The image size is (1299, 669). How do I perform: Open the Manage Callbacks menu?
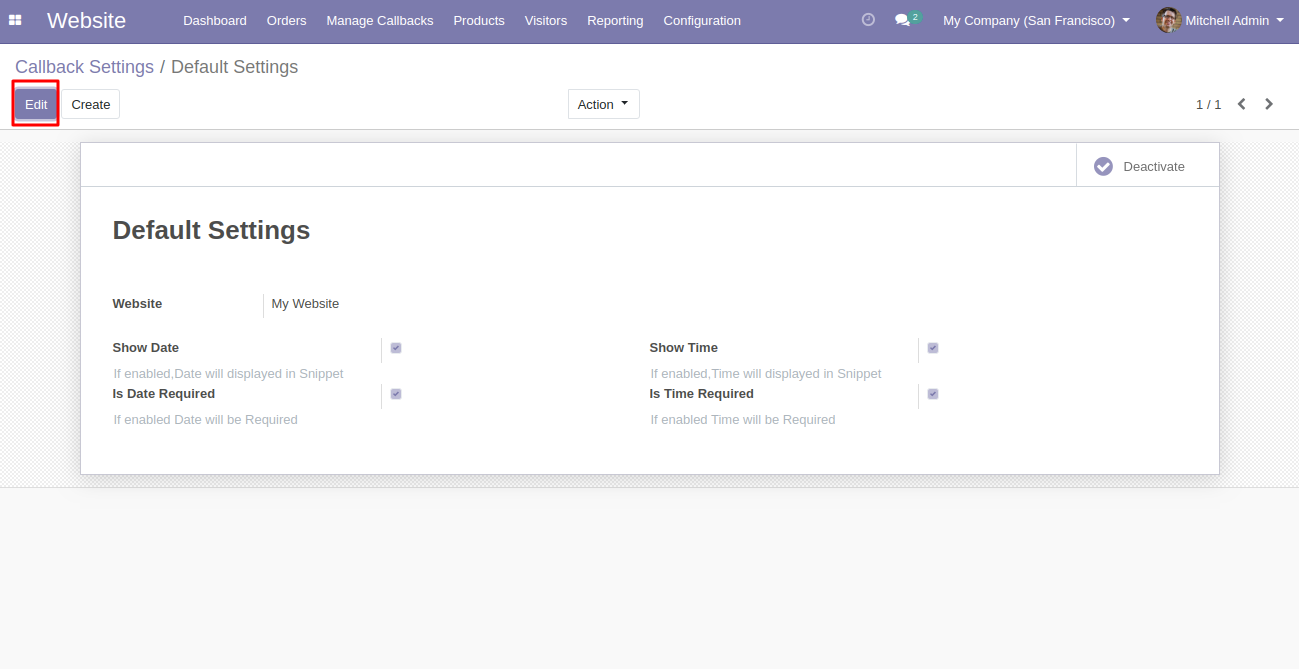click(379, 20)
